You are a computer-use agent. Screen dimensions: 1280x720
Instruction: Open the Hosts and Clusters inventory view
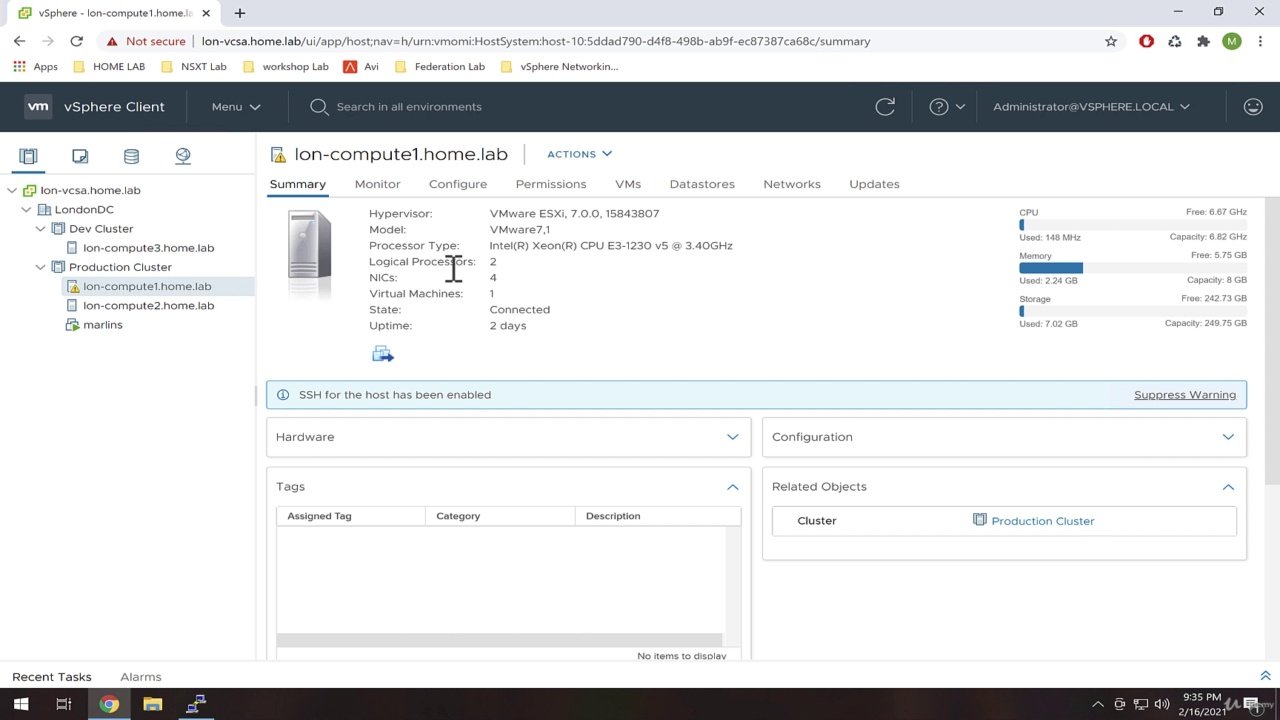coord(28,156)
